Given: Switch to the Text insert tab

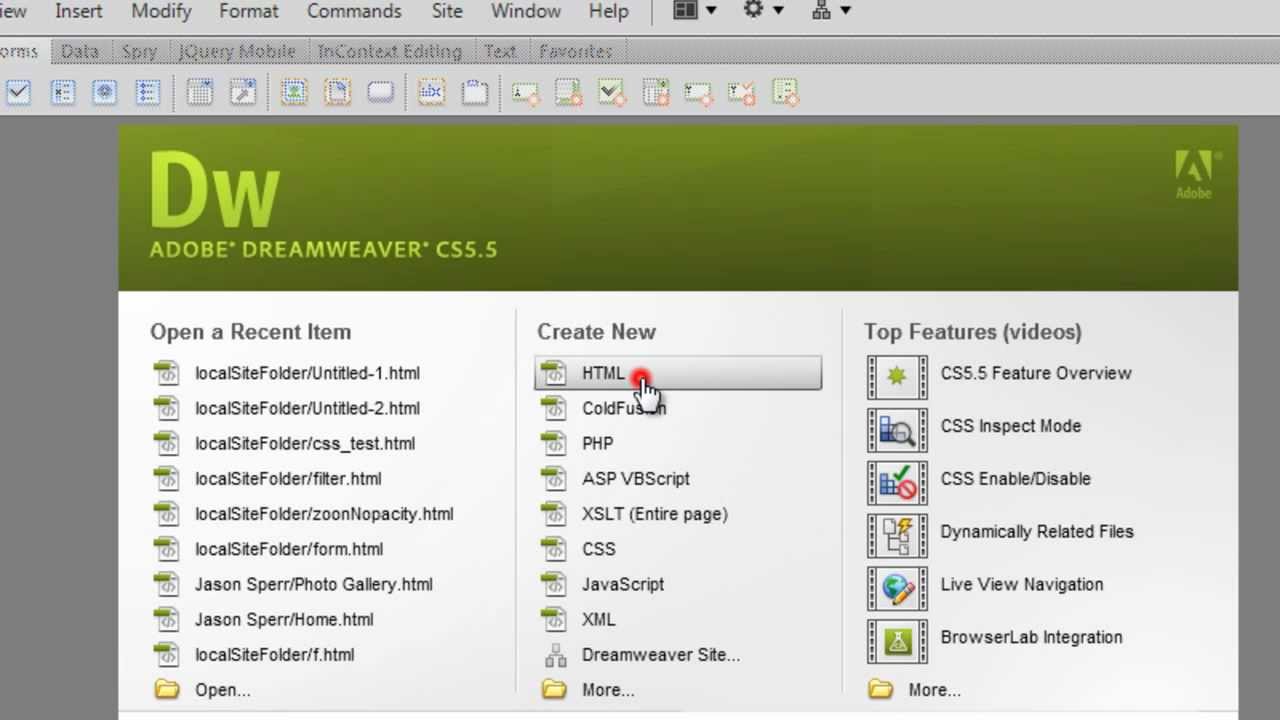Looking at the screenshot, I should [x=500, y=51].
